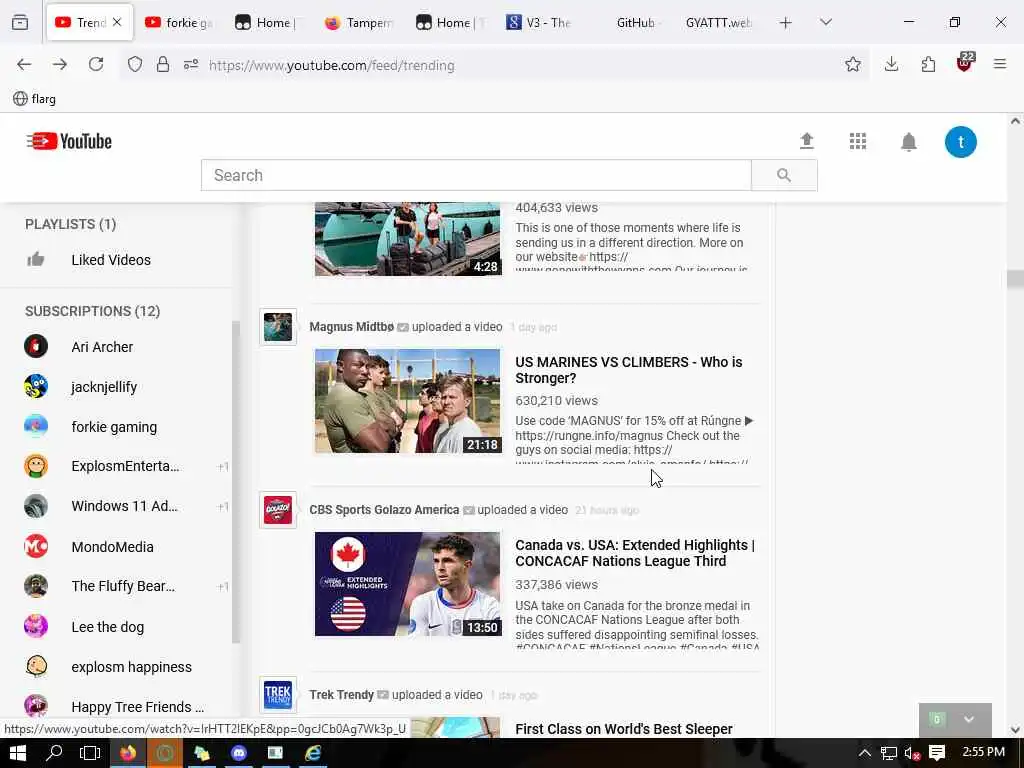The width and height of the screenshot is (1024, 768).
Task: Click the page scrollbar up arrow
Action: 1015,121
